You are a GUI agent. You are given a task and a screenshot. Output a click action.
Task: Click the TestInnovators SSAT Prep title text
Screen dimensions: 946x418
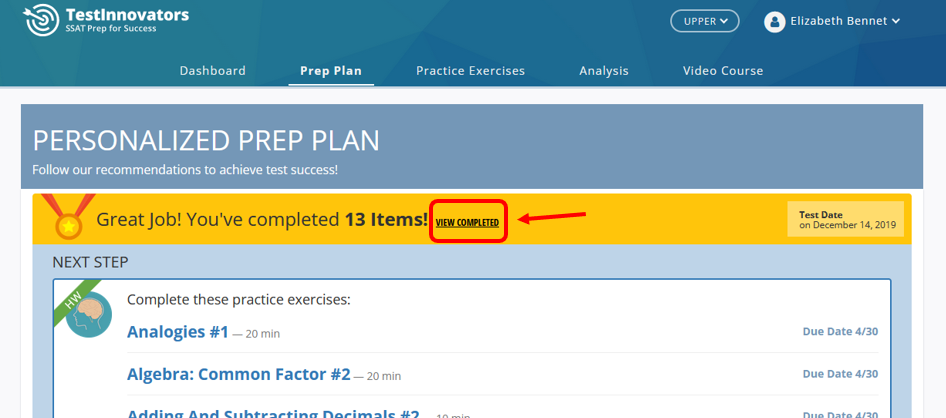(x=127, y=20)
